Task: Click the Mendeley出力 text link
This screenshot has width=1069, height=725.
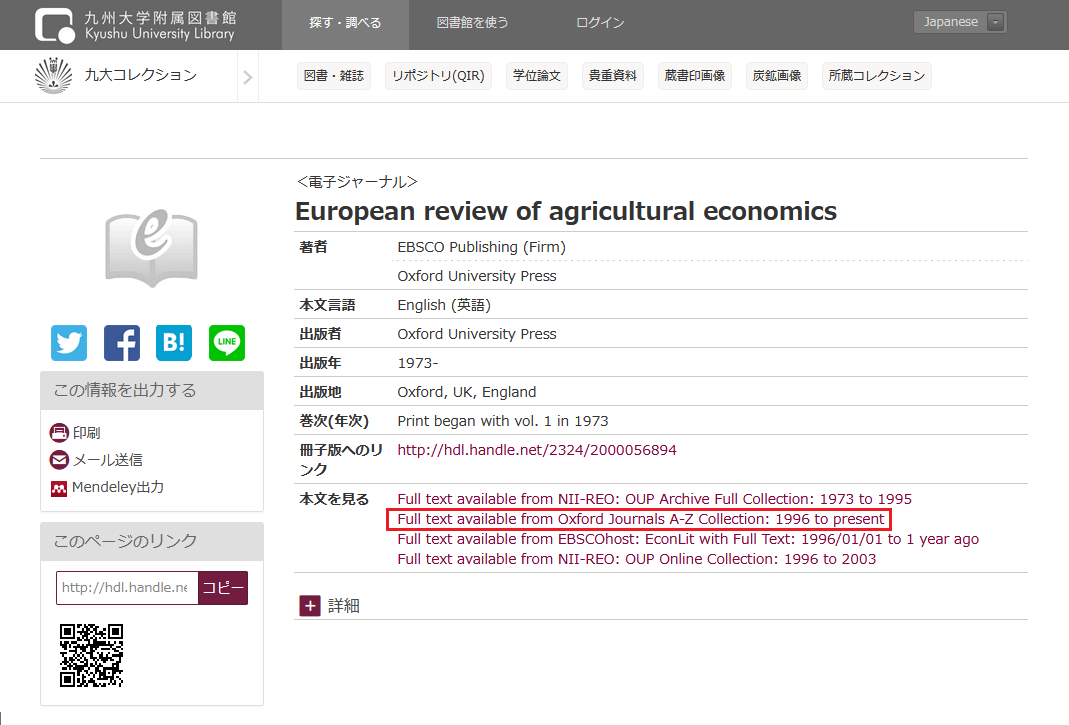Action: click(118, 487)
